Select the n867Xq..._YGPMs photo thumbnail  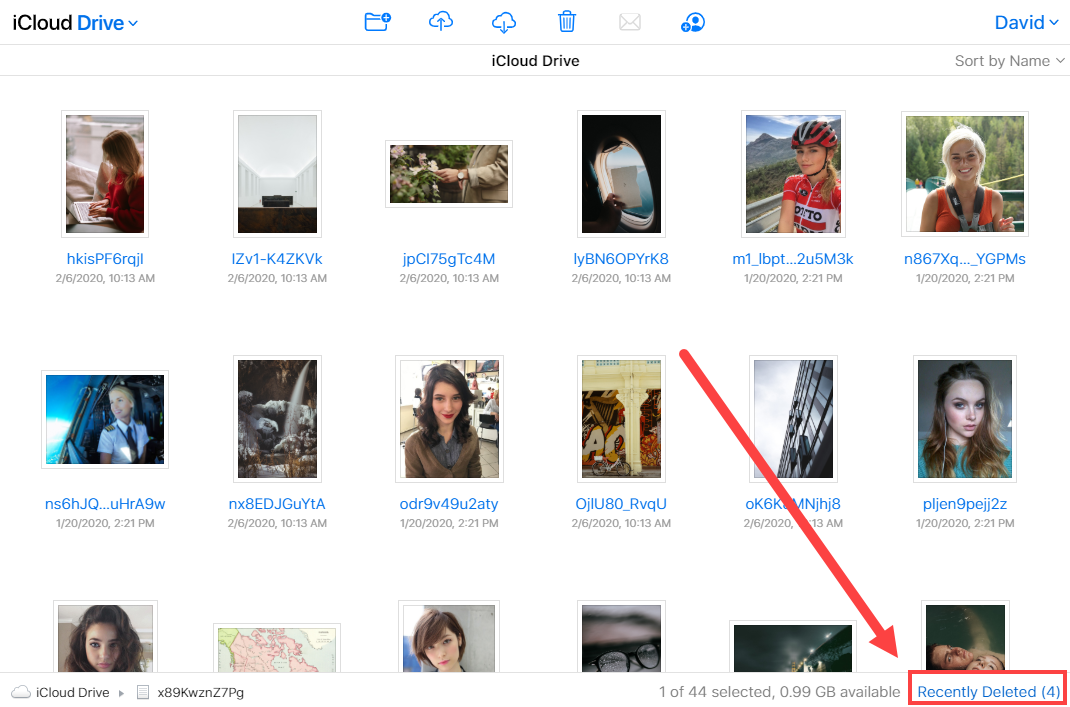coord(965,174)
